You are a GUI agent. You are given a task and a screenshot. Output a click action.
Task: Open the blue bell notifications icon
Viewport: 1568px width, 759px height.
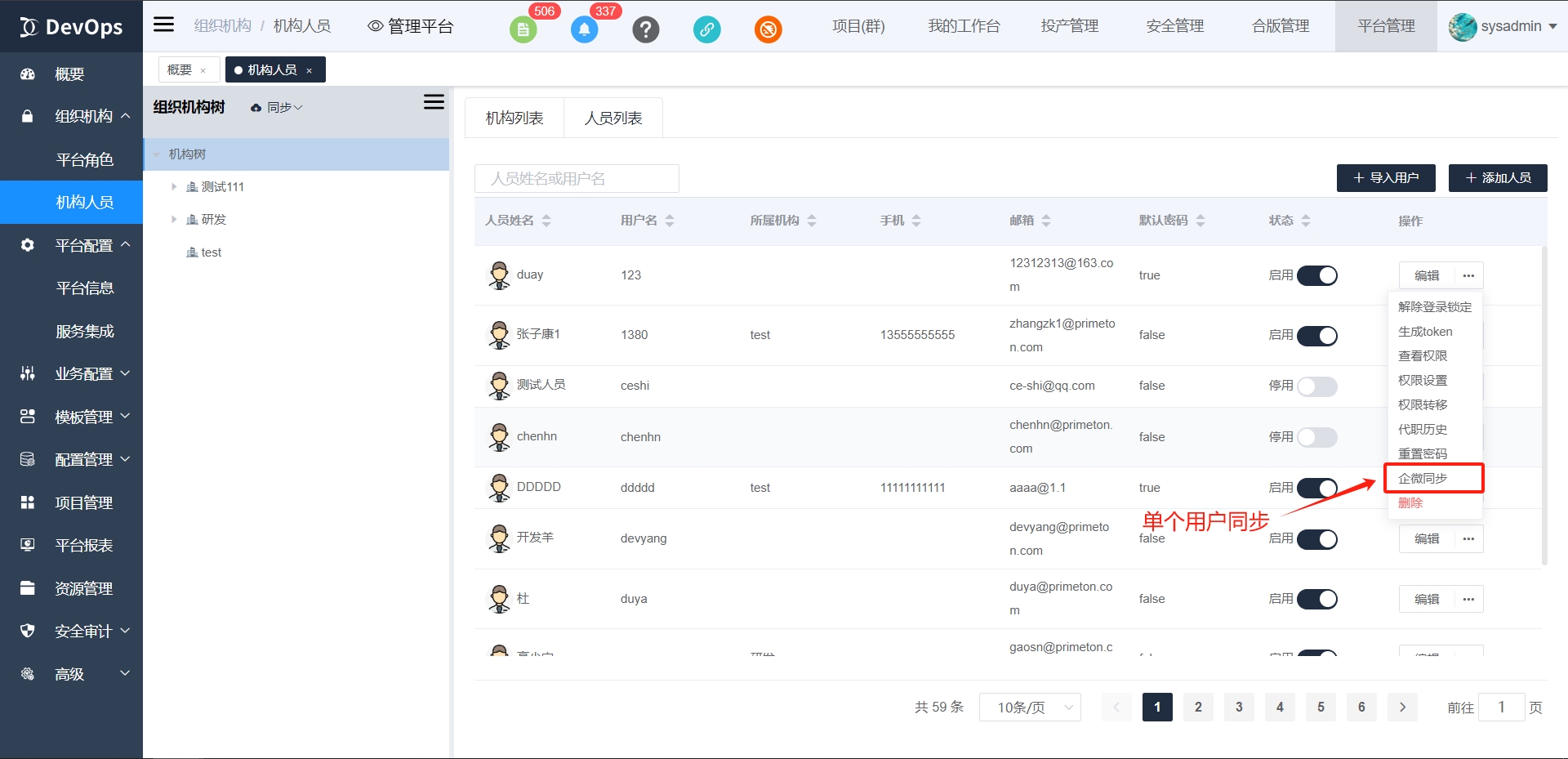[x=584, y=30]
